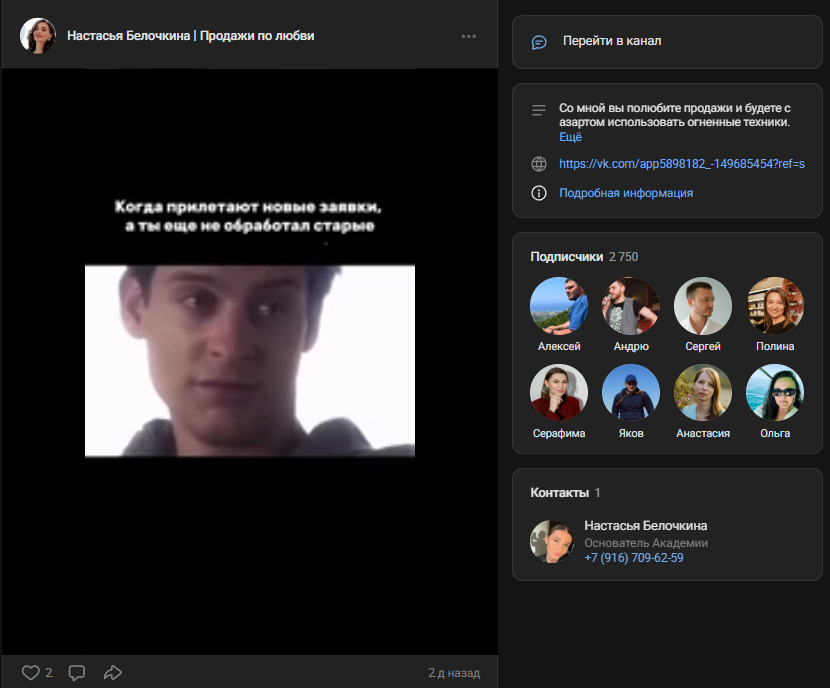Open the vk.com app link
Viewport: 830px width, 688px height.
coord(681,164)
